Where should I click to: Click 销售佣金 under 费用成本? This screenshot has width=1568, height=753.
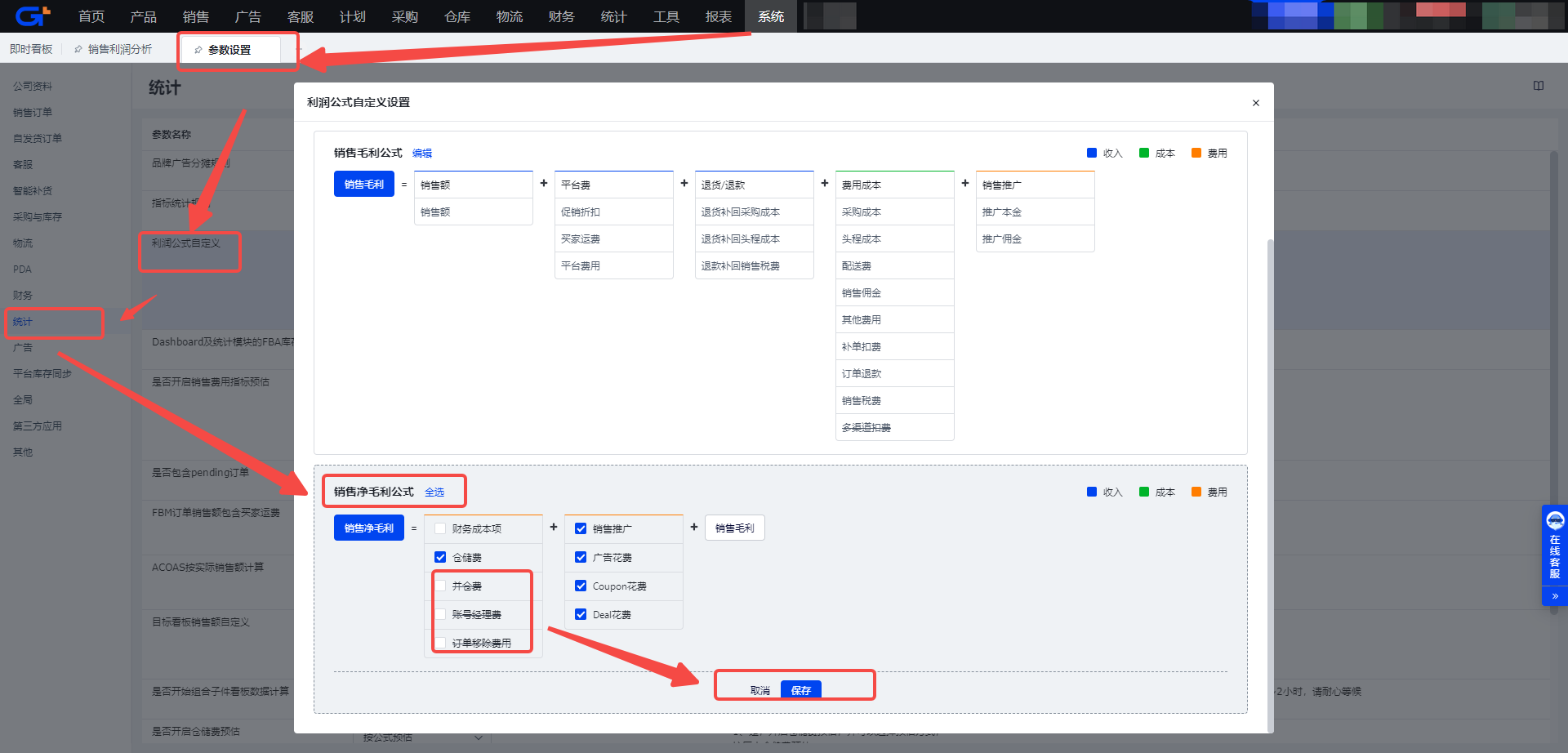point(895,292)
